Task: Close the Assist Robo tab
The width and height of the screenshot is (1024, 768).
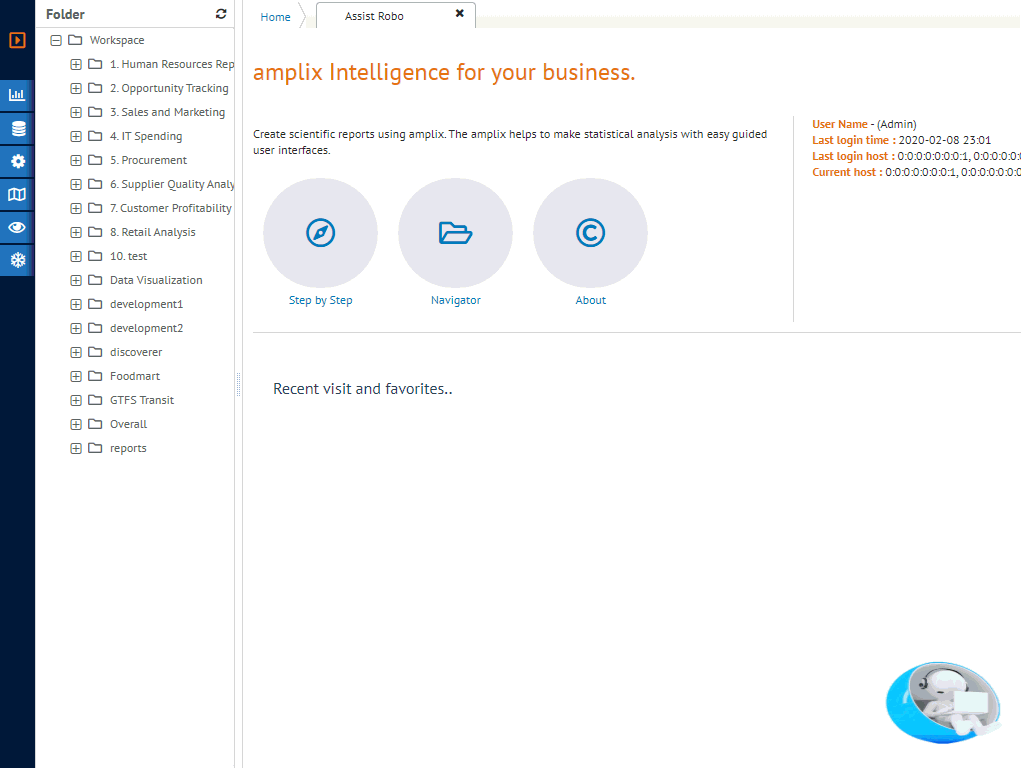Action: (460, 13)
